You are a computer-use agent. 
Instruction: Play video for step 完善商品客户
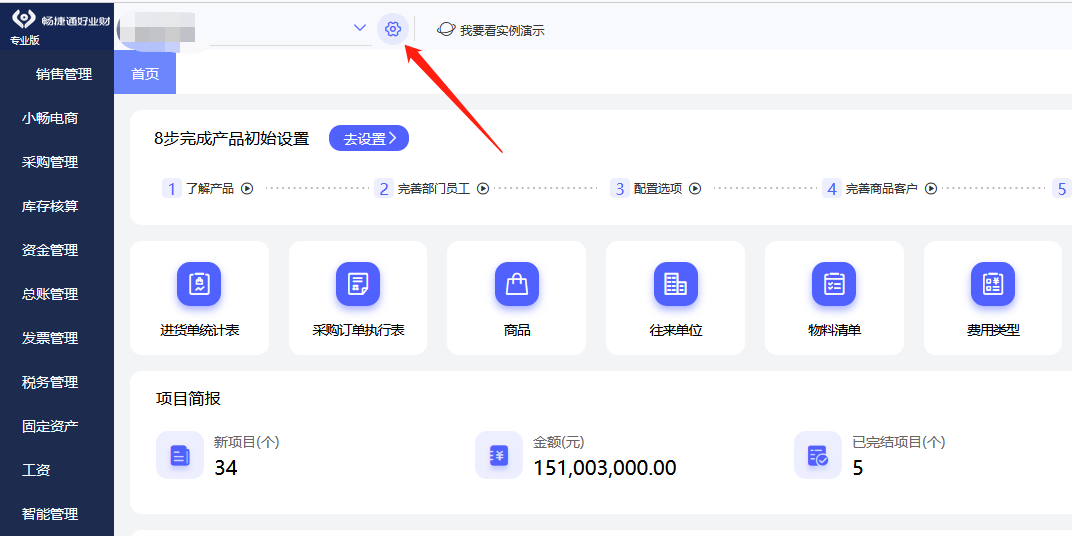pos(930,189)
